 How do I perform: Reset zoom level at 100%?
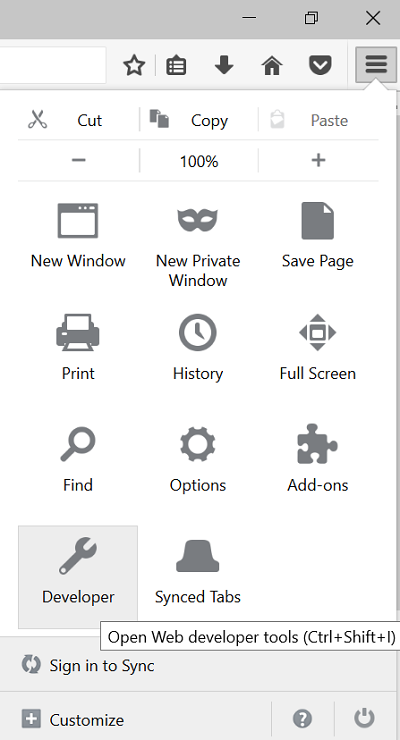click(199, 161)
